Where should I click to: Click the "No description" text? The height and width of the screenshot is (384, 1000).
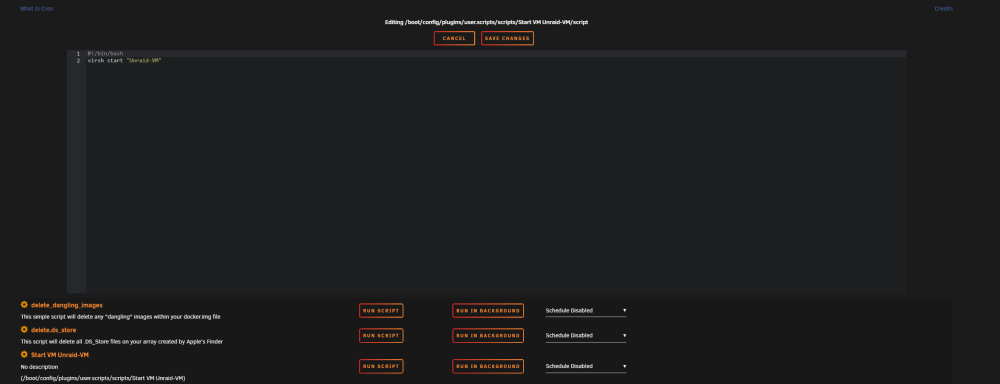39,367
